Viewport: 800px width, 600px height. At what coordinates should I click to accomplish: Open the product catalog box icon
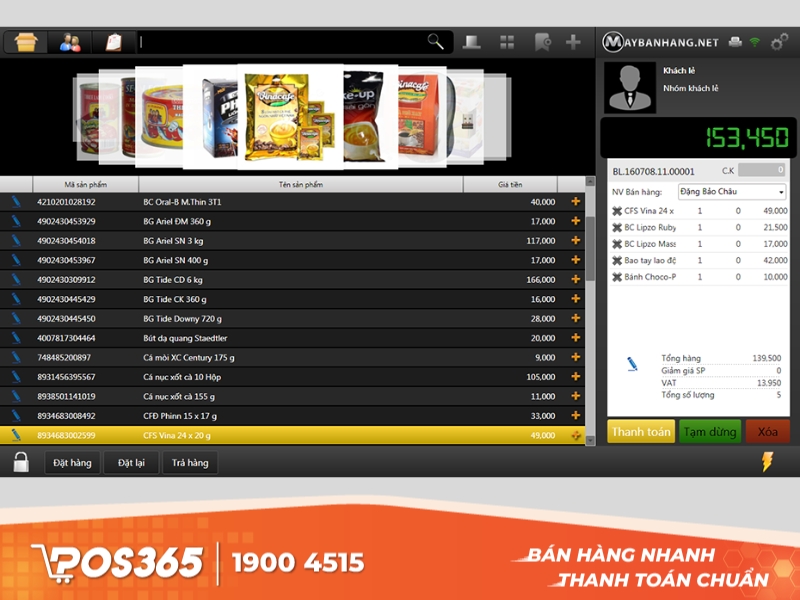point(27,42)
